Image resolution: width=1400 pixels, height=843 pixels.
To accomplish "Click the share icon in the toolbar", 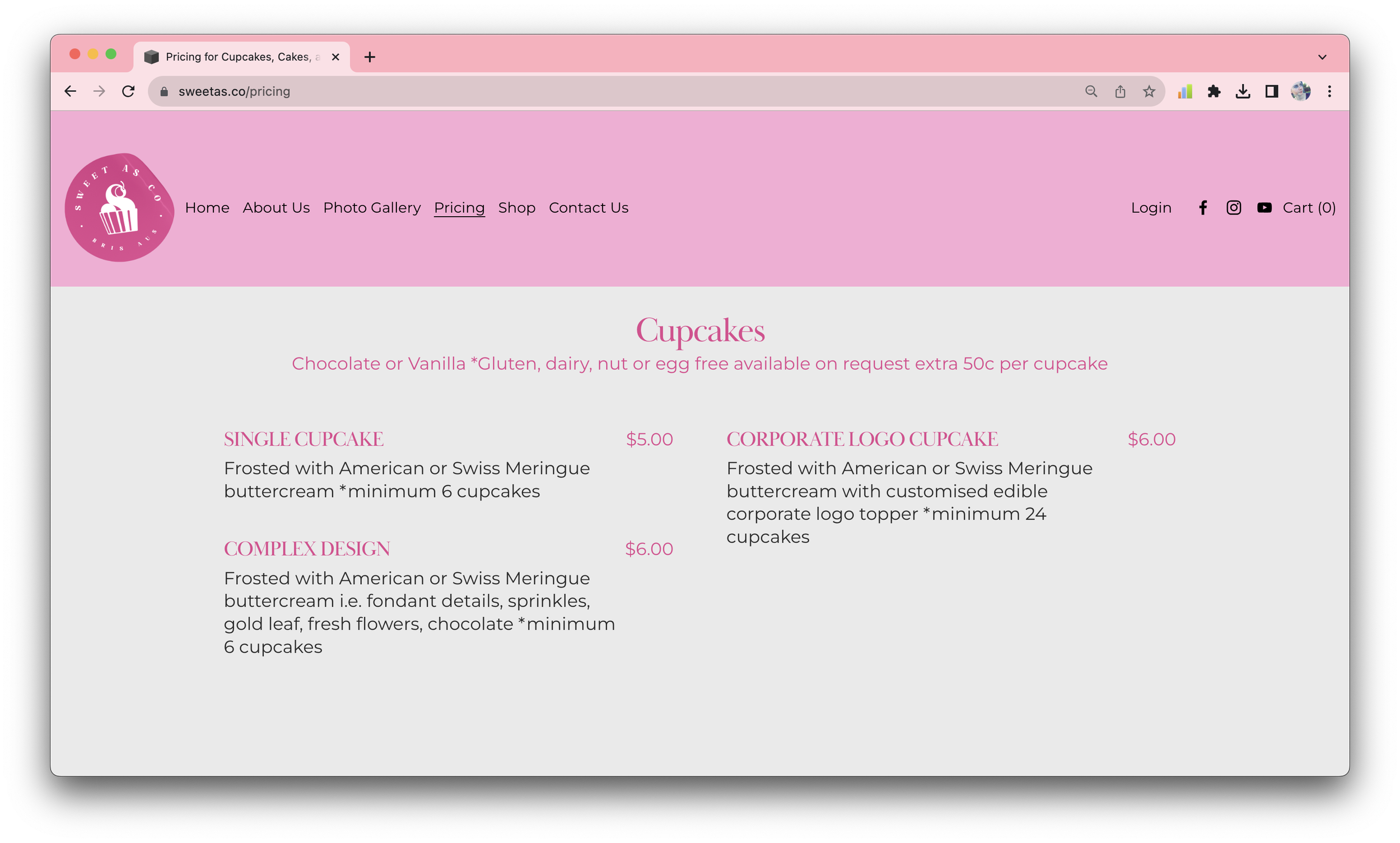I will [1119, 91].
